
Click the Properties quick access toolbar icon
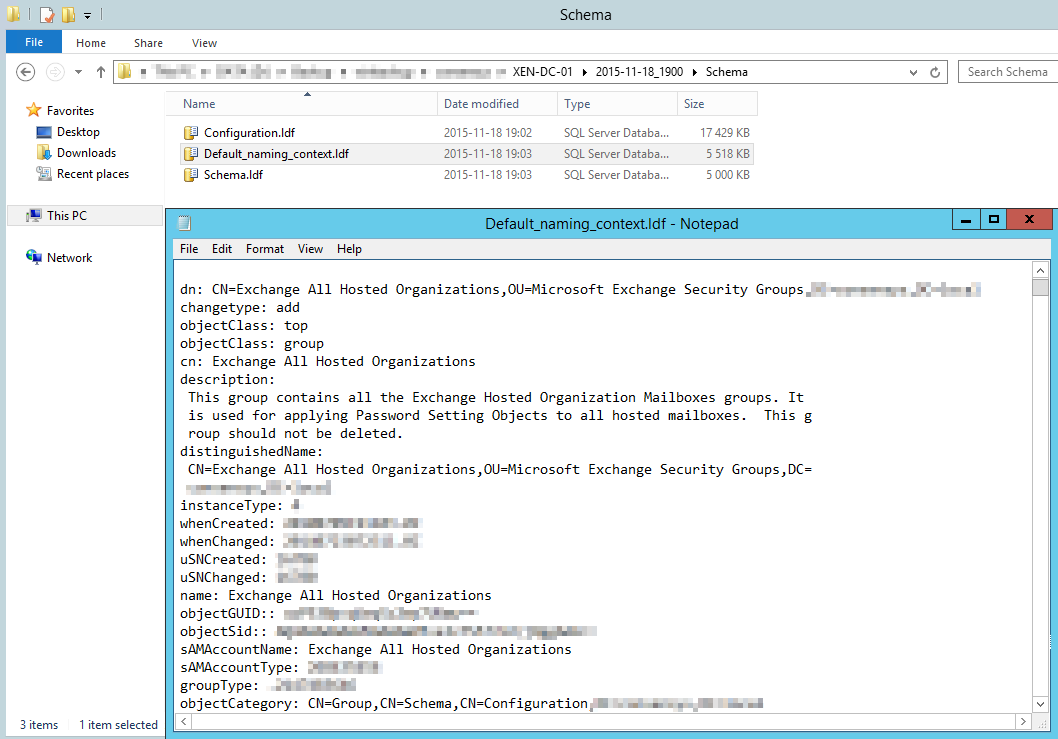(47, 14)
